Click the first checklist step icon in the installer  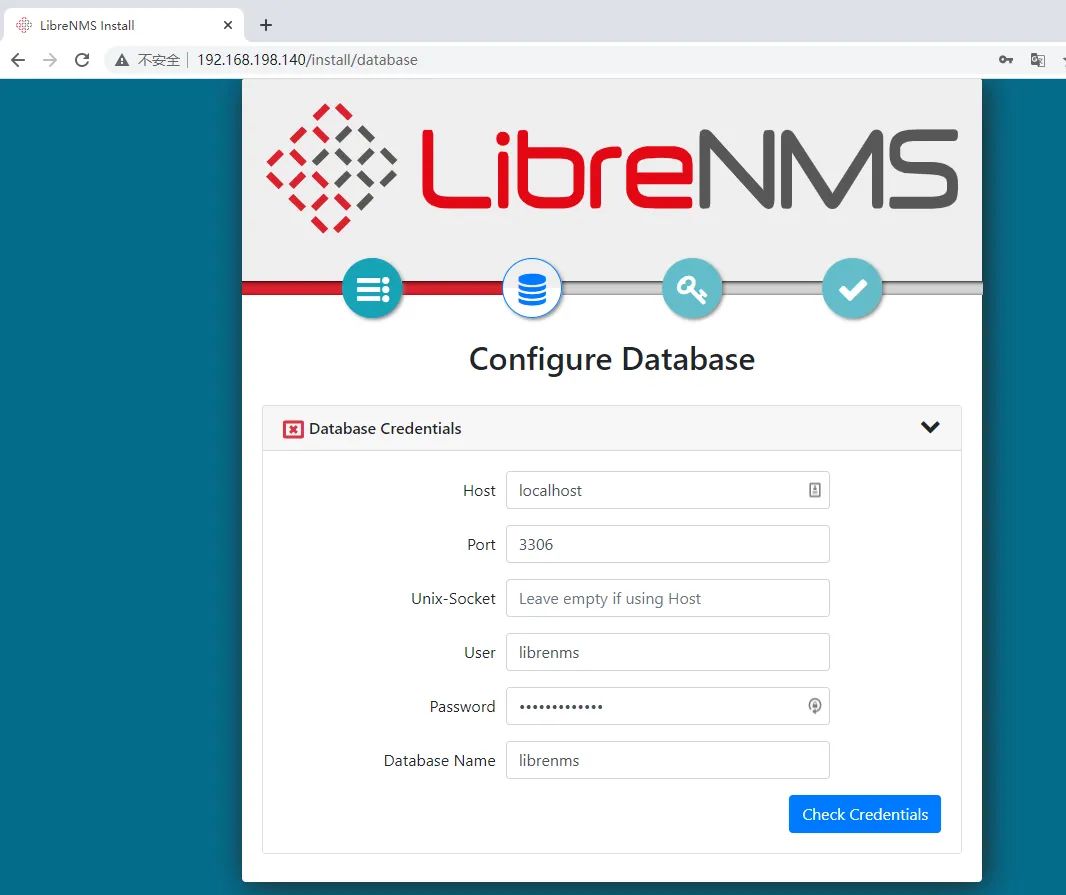click(372, 288)
